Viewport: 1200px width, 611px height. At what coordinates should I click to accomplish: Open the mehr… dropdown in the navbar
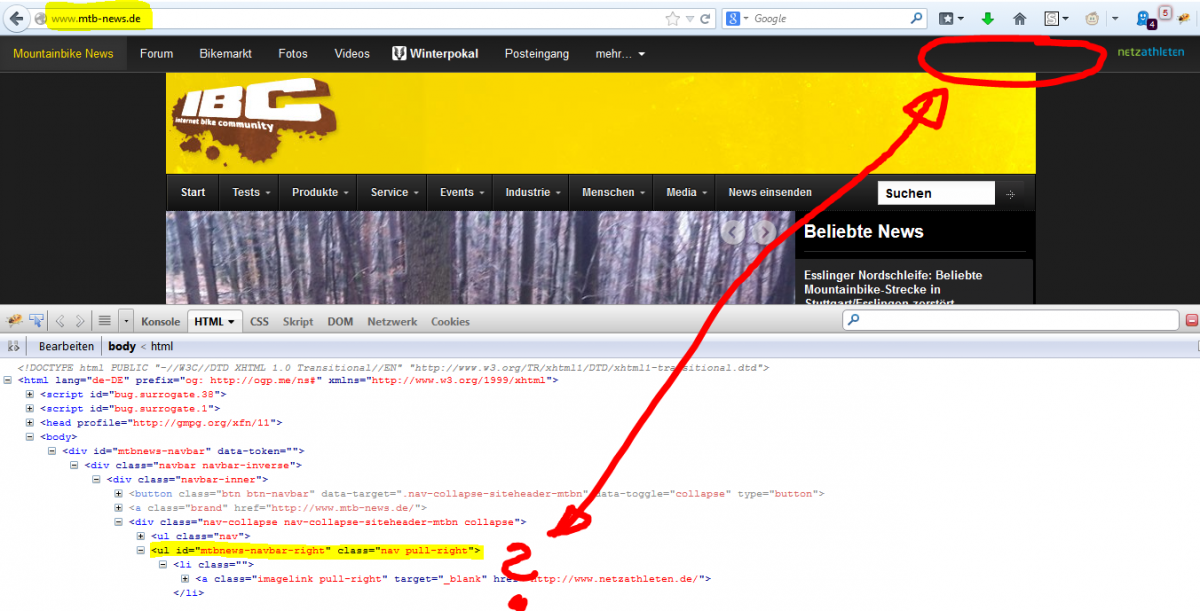coord(620,54)
